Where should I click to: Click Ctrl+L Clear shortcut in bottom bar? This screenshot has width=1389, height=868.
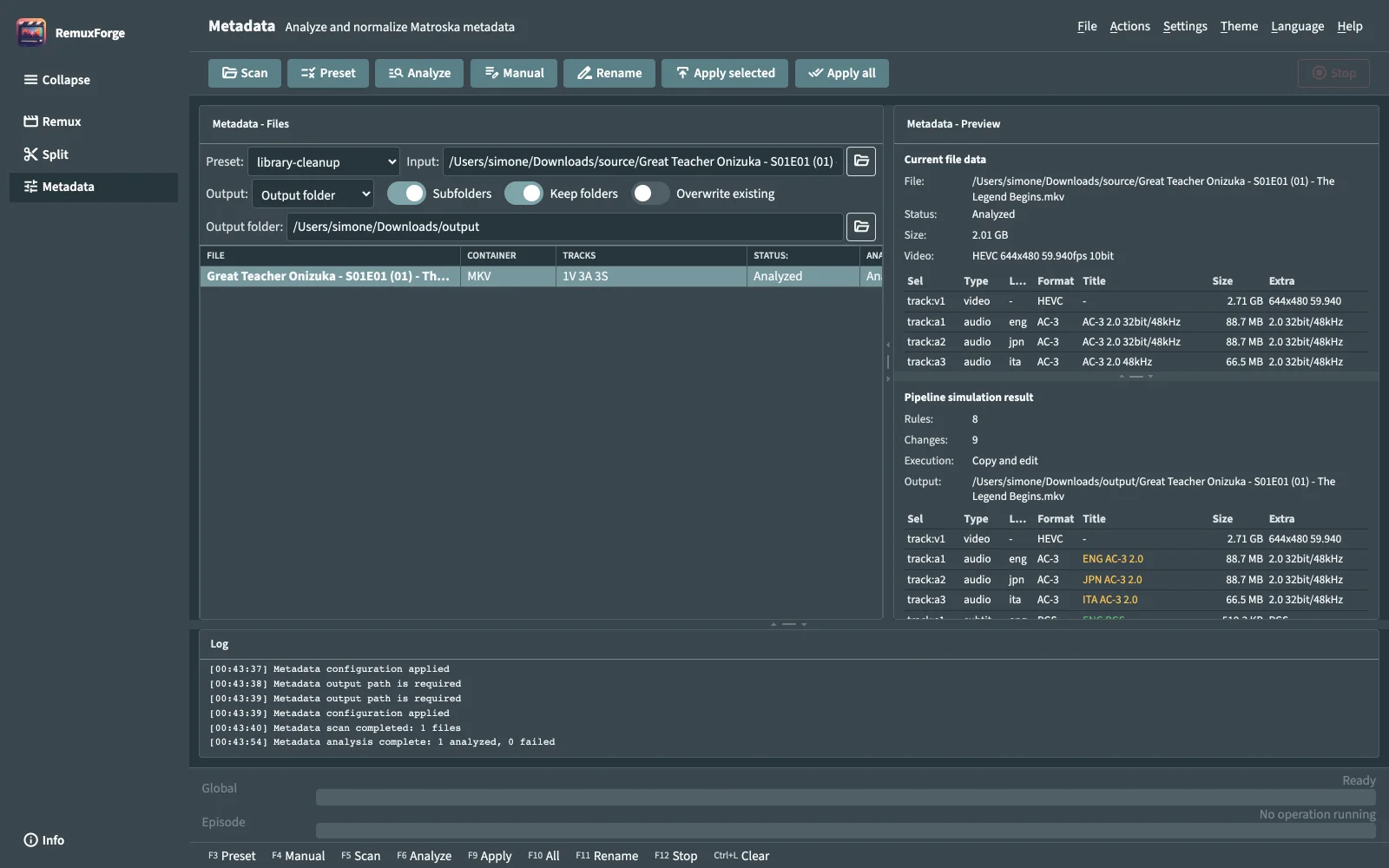coord(741,856)
